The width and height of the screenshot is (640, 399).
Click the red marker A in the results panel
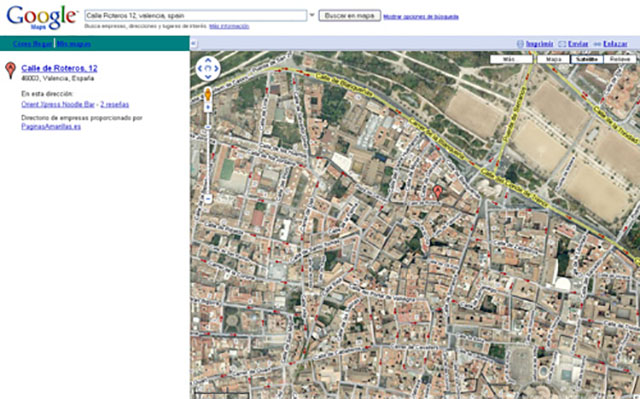(x=11, y=70)
